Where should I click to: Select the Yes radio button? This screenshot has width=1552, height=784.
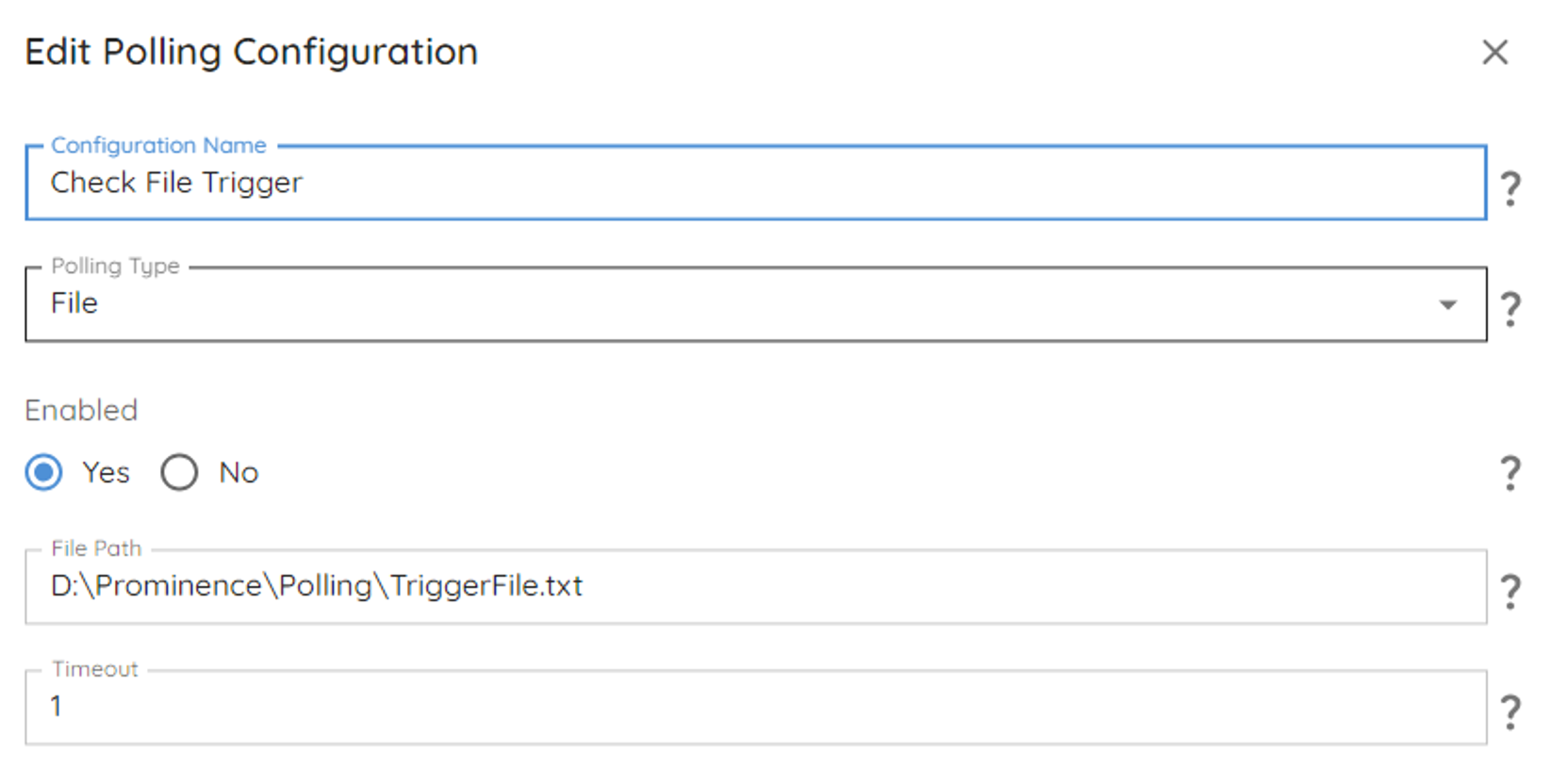tap(43, 472)
